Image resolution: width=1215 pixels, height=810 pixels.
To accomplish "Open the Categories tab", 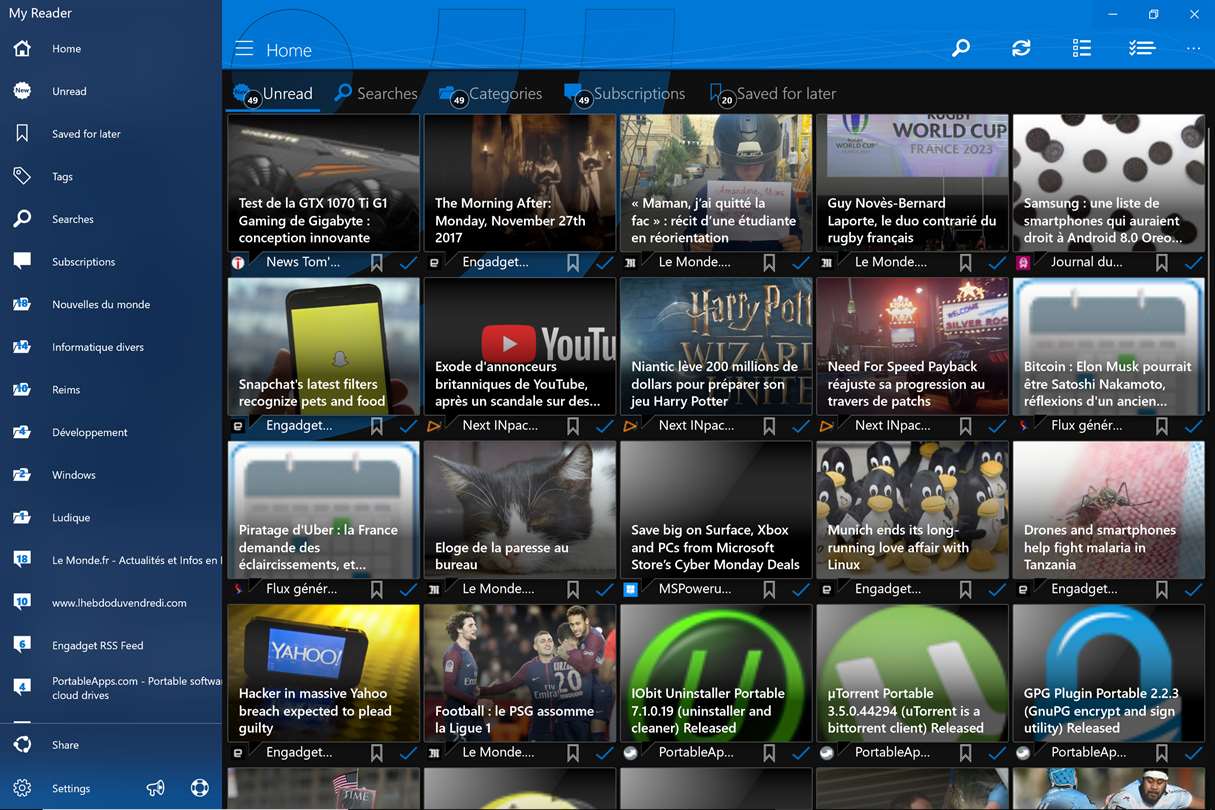I will coord(491,94).
